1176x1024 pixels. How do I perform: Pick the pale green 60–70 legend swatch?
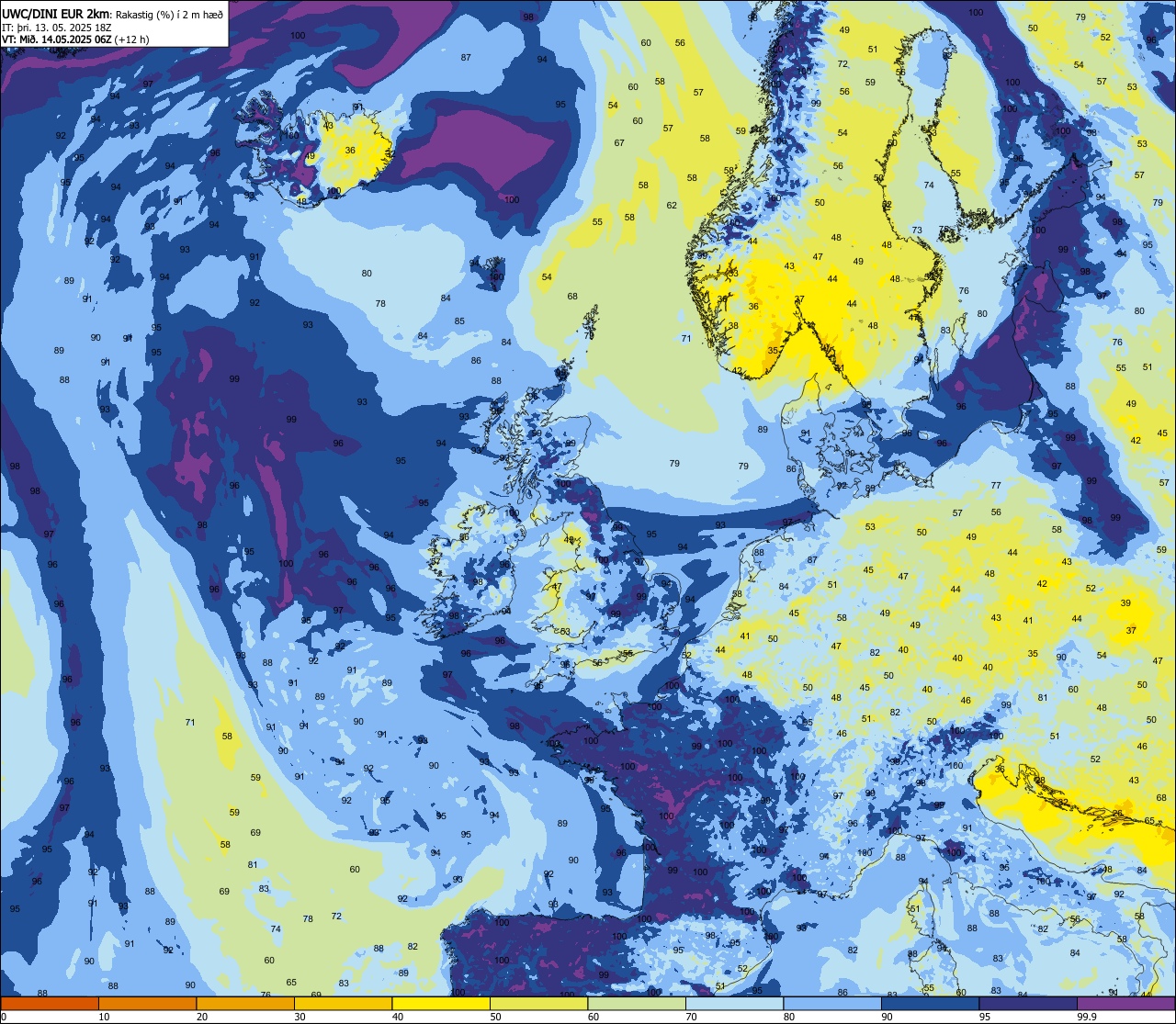pyautogui.click(x=637, y=1004)
